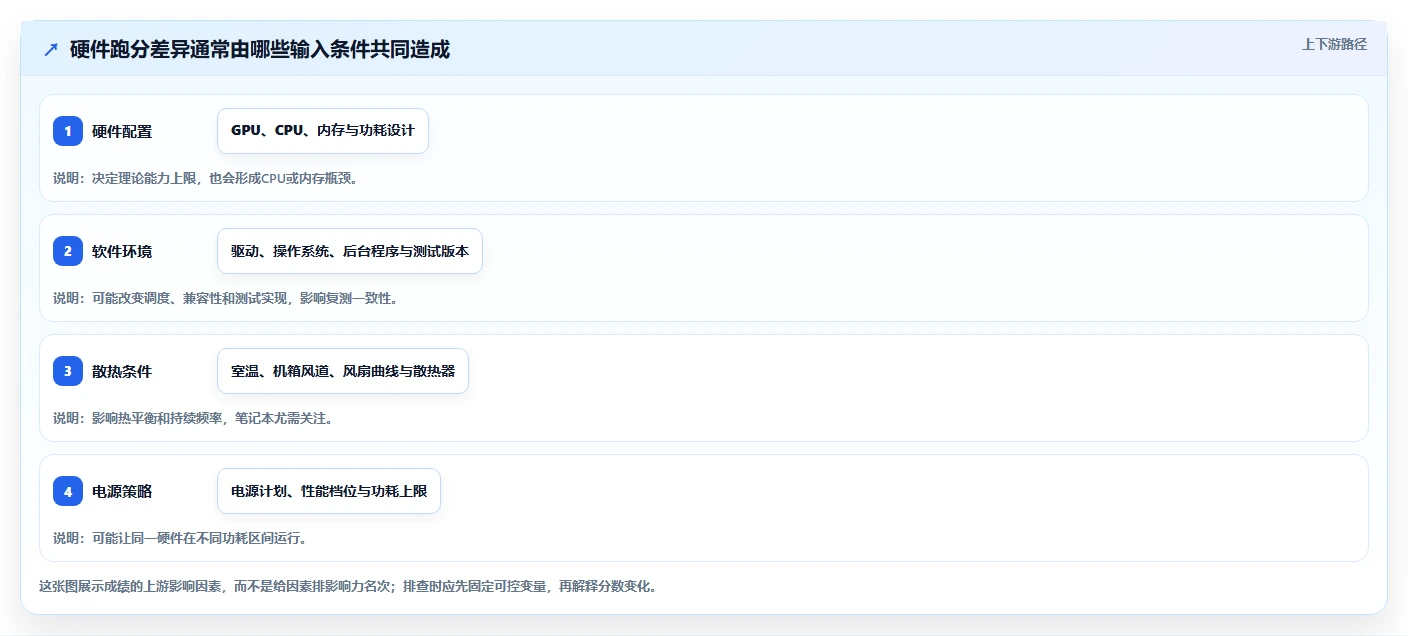Select the 驱动、操作系统、后台程序与测试版本 chip
Viewport: 1408px width, 636px height.
pyautogui.click(x=350, y=251)
